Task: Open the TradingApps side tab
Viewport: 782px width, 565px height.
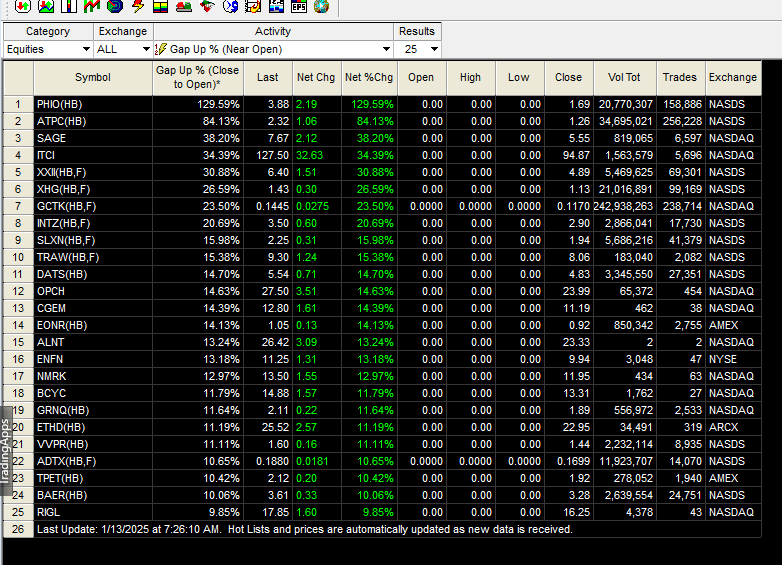Action: tap(5, 451)
